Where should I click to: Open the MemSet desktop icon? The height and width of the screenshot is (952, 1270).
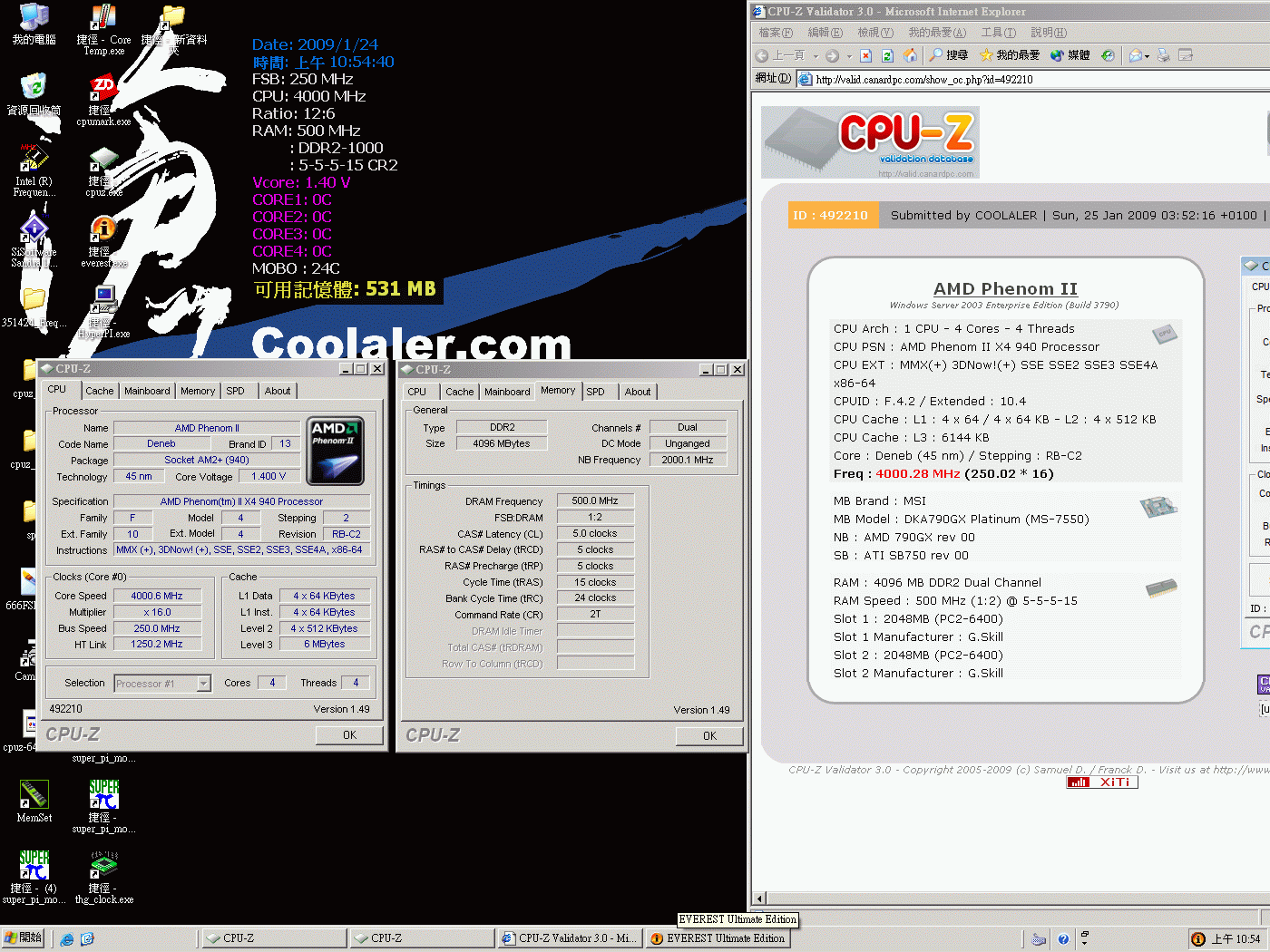click(x=34, y=801)
